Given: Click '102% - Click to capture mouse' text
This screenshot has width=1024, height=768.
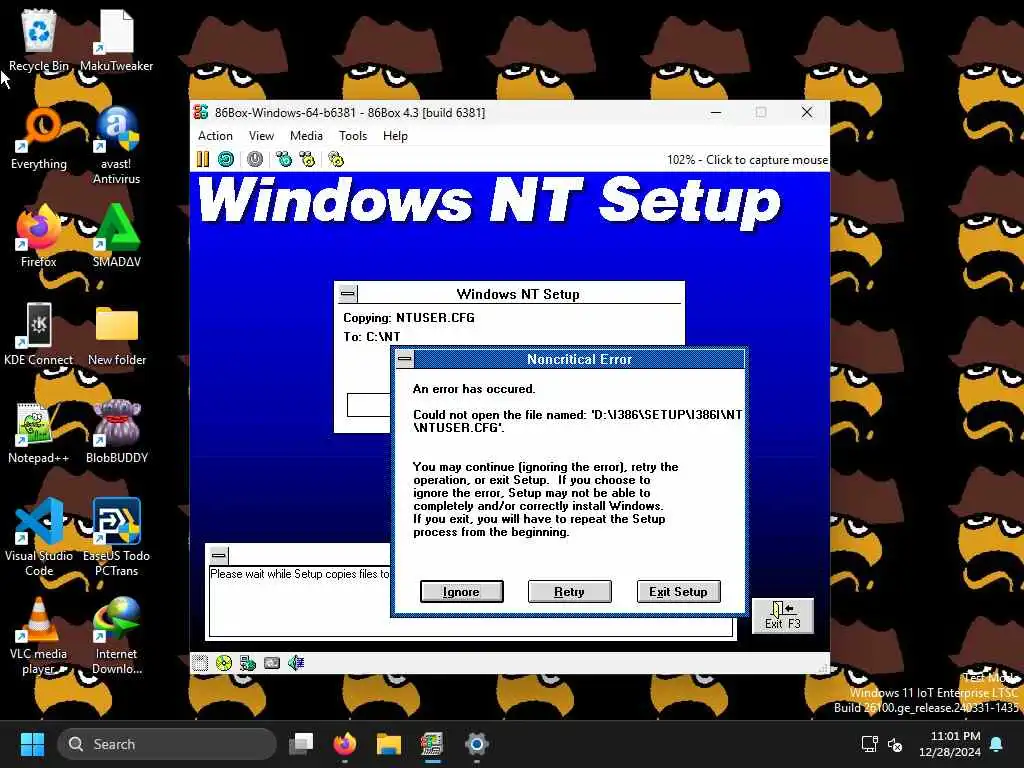Looking at the screenshot, I should [x=747, y=160].
